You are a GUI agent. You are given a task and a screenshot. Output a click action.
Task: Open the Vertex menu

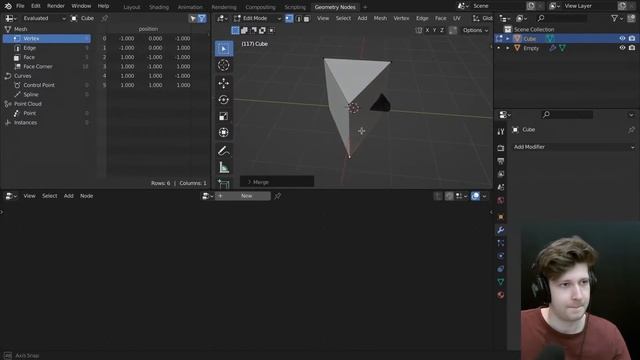401,18
